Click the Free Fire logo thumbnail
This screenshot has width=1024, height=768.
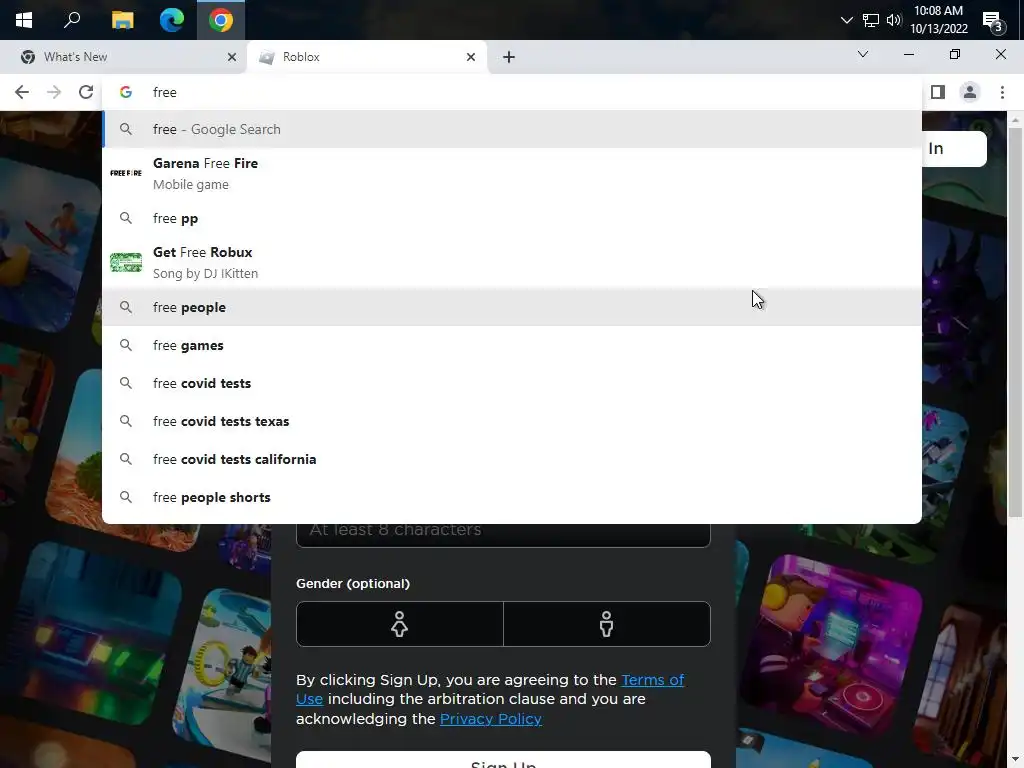pos(126,173)
